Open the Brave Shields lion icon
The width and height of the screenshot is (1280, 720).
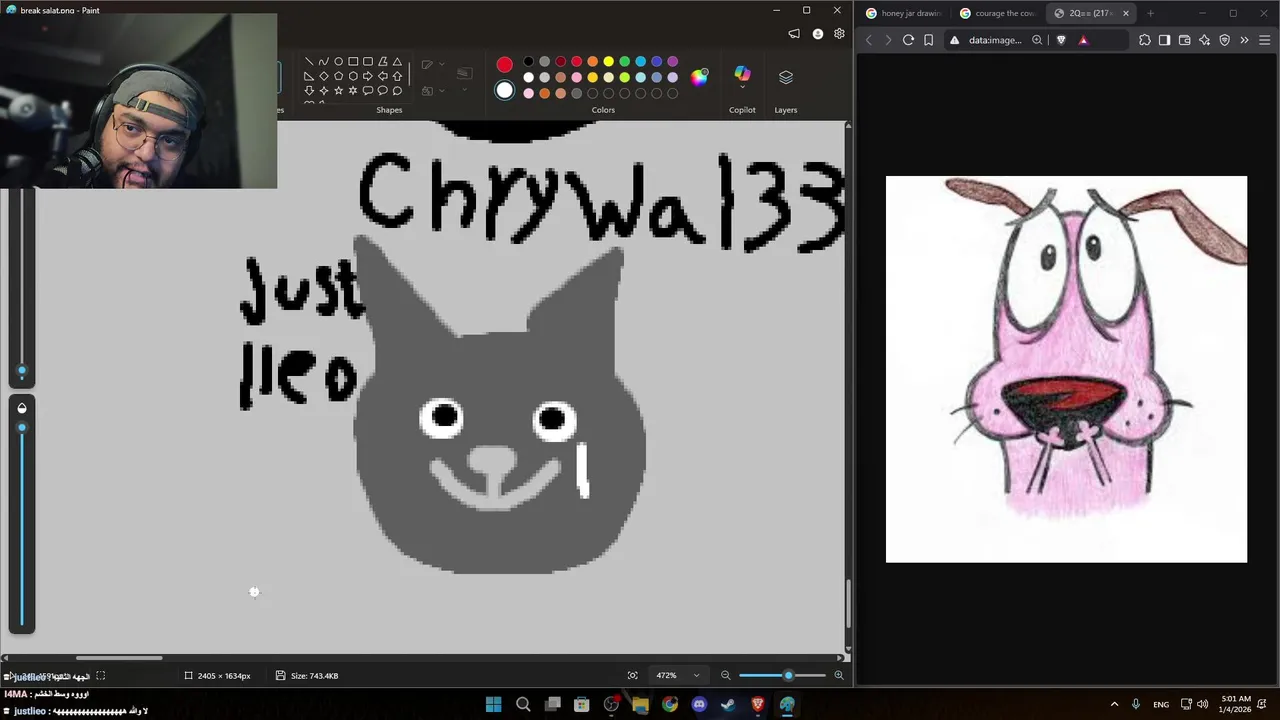coord(1061,40)
